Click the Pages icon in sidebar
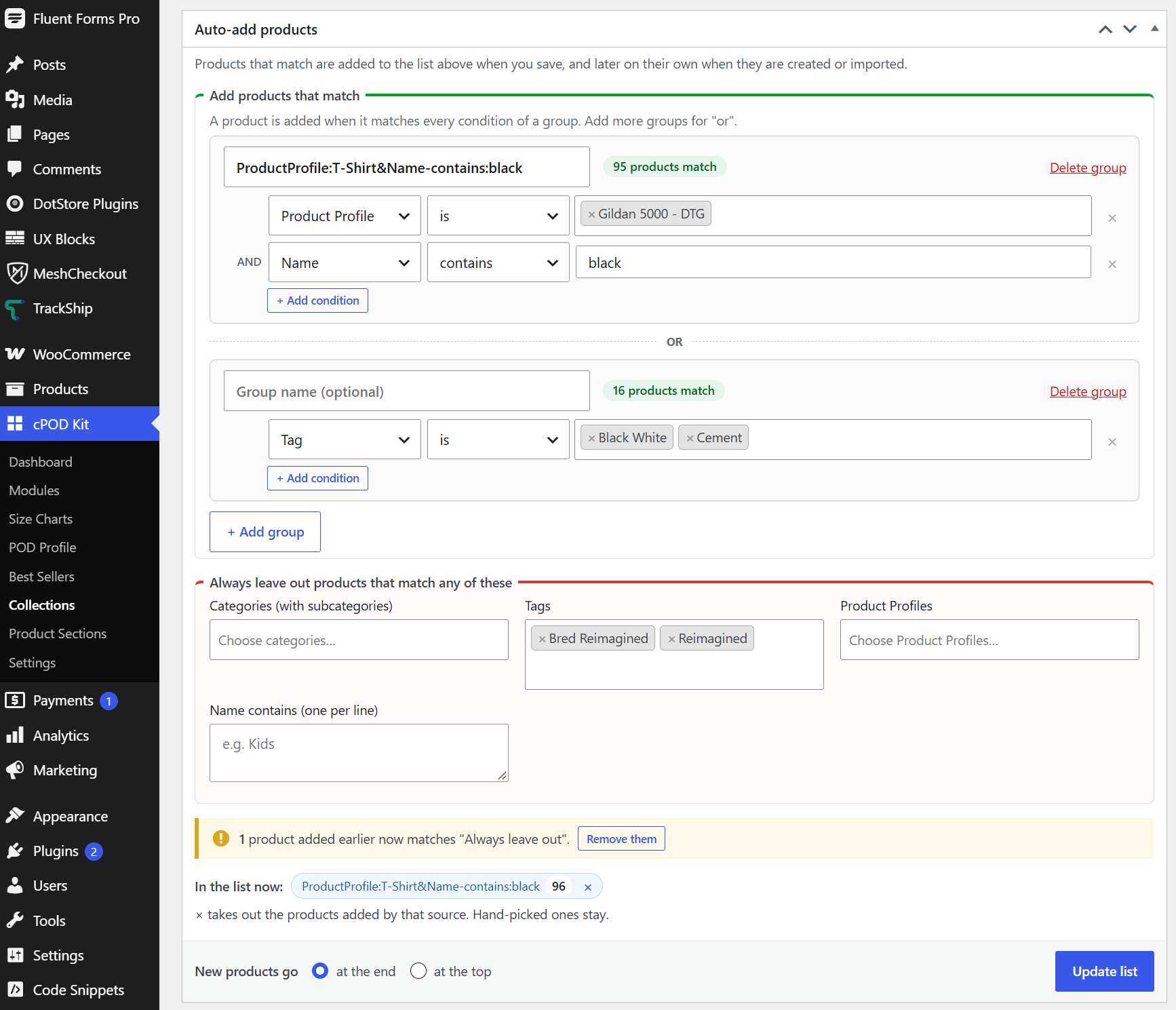The width and height of the screenshot is (1176, 1010). click(15, 134)
